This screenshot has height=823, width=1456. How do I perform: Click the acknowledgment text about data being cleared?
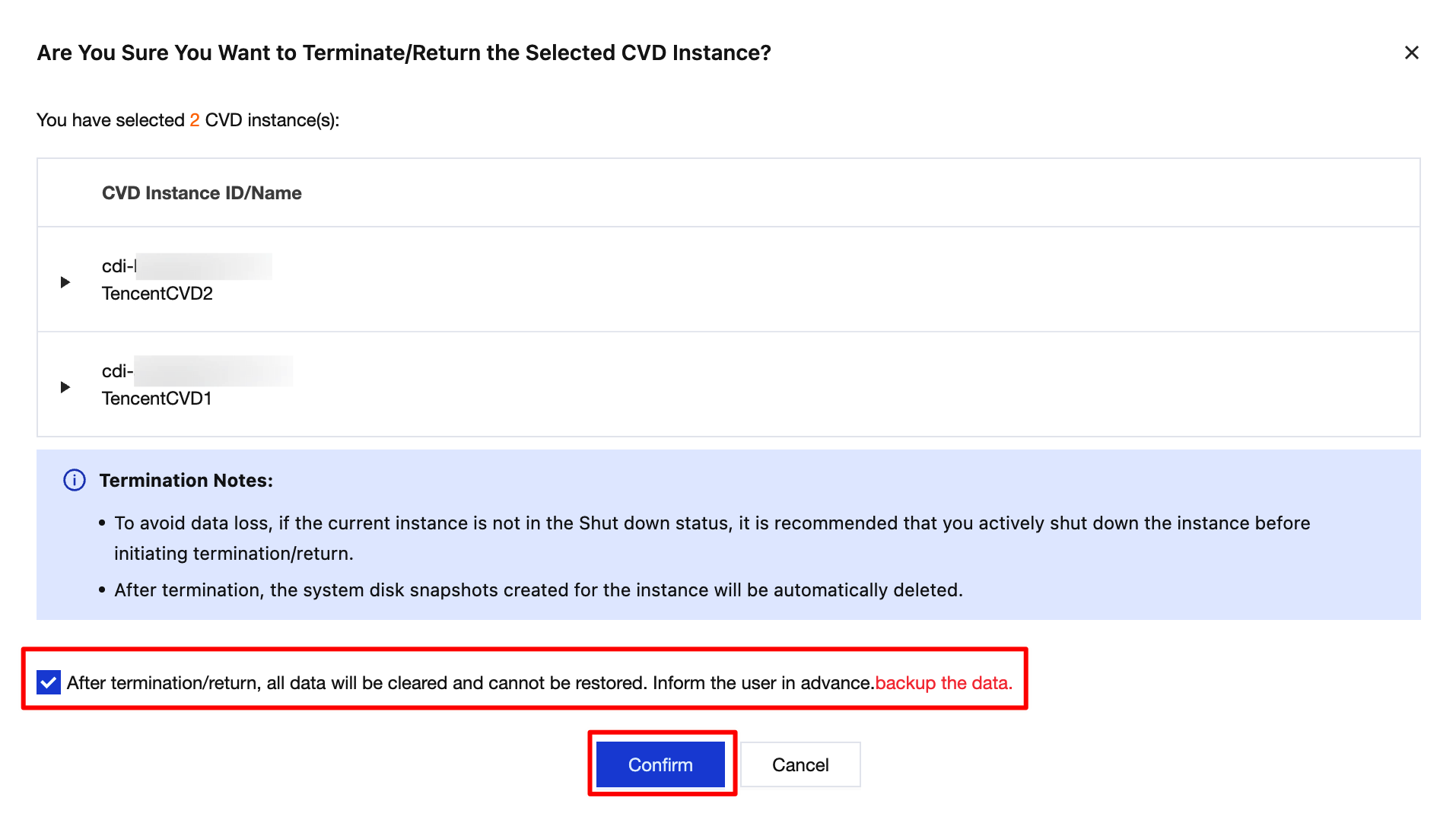[x=469, y=683]
